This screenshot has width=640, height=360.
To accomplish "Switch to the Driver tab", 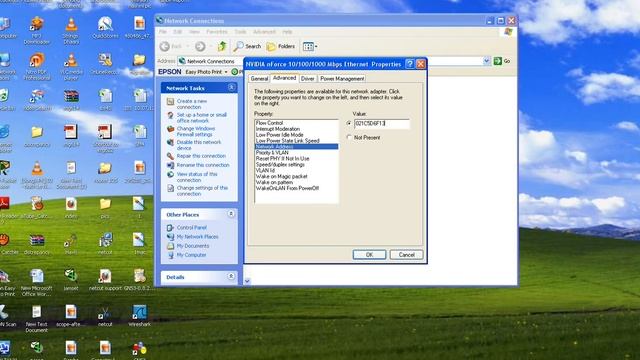I will 308,78.
